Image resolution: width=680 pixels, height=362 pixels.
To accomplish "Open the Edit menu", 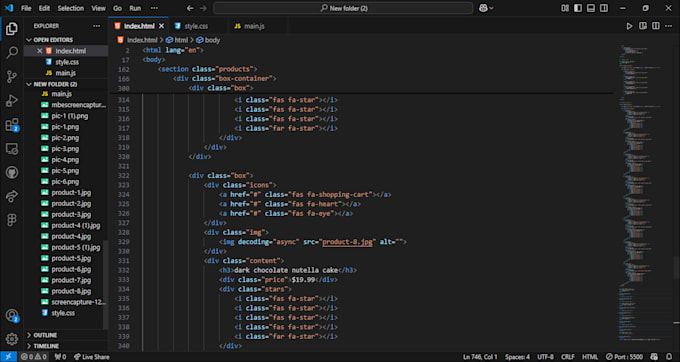I will (x=44, y=8).
